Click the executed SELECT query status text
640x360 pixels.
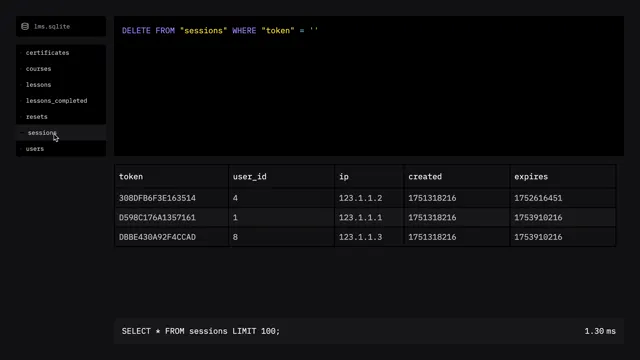click(201, 331)
